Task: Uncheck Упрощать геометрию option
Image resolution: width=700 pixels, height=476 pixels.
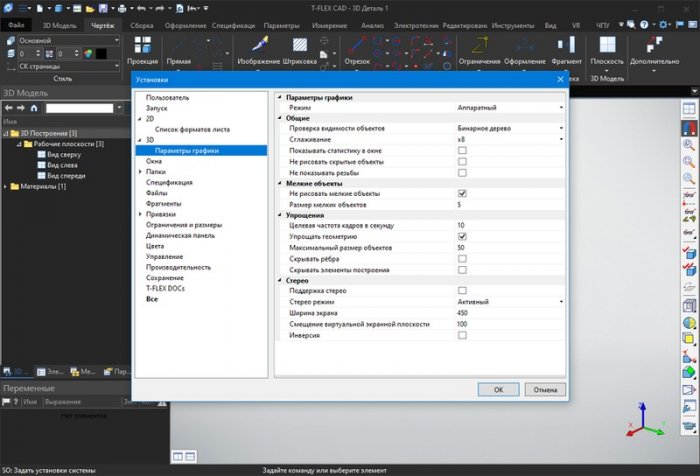Action: [462, 236]
